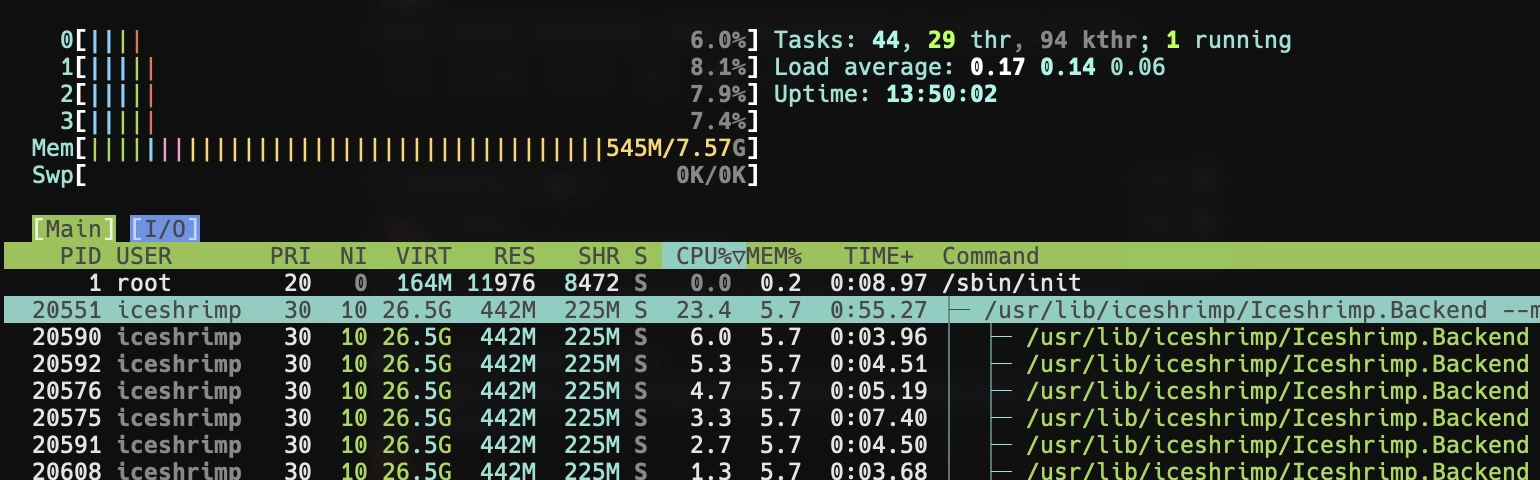Select process row with PID 20576
The height and width of the screenshot is (480, 1540).
click(770, 391)
